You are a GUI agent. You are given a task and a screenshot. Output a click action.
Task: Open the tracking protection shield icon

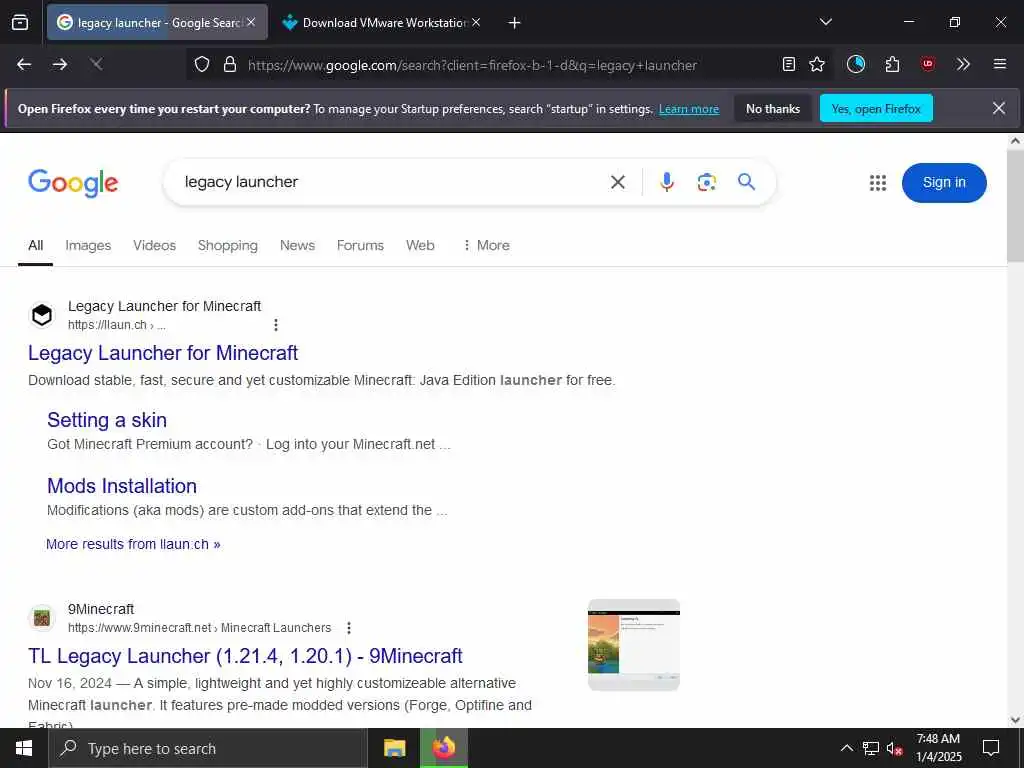coord(202,64)
